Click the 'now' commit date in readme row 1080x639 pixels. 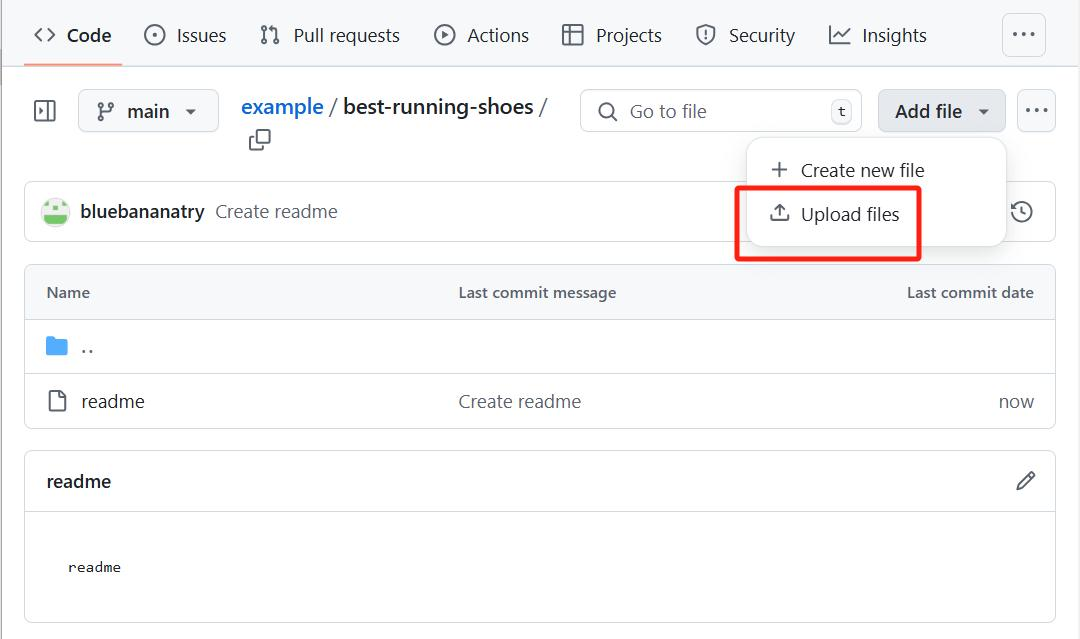[x=1016, y=401]
